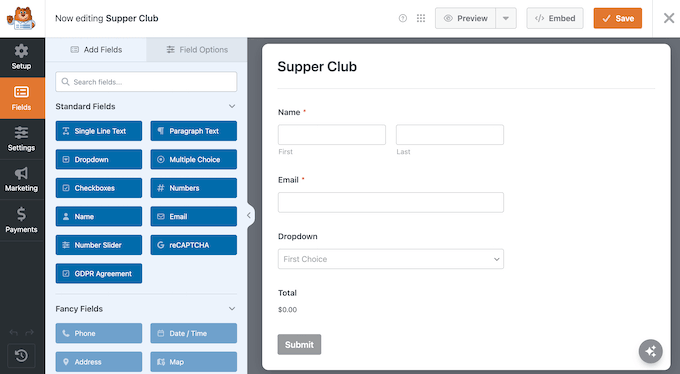Add a Phone fancy field
The image size is (680, 374).
point(99,333)
